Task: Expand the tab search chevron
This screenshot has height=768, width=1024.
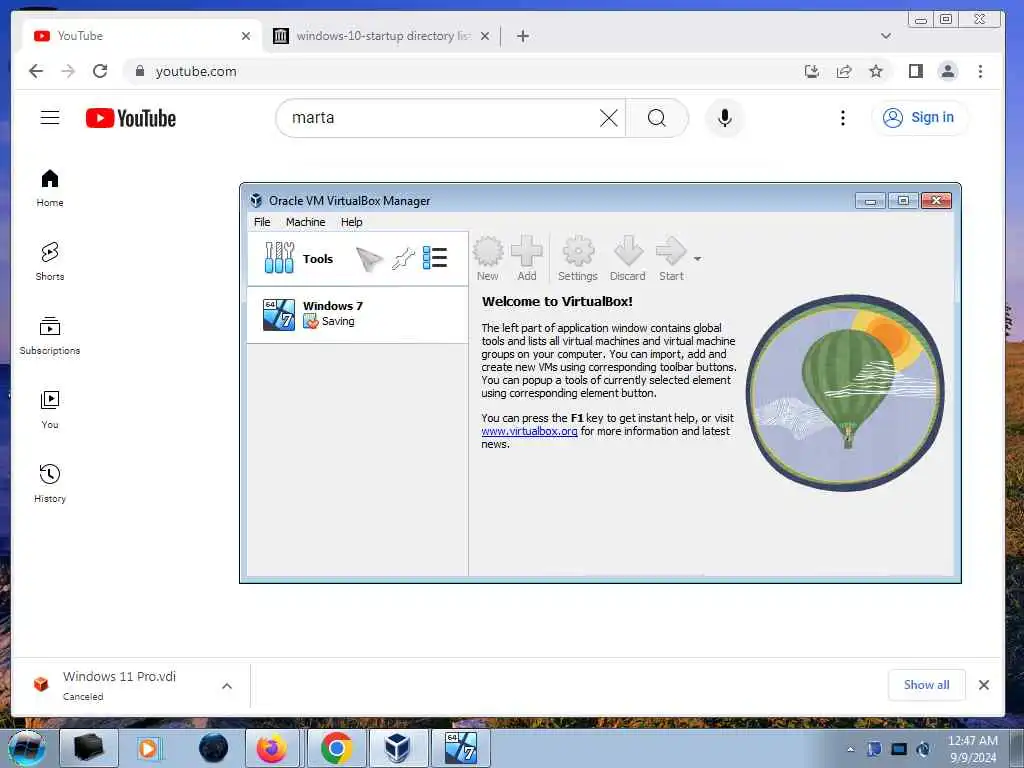Action: point(886,36)
